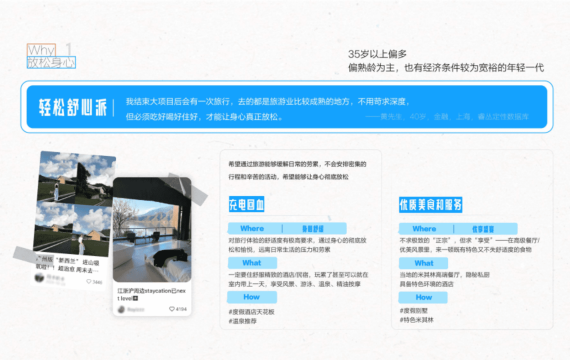
Task: Click the avatar on the staycation post card
Action: (x=121, y=309)
